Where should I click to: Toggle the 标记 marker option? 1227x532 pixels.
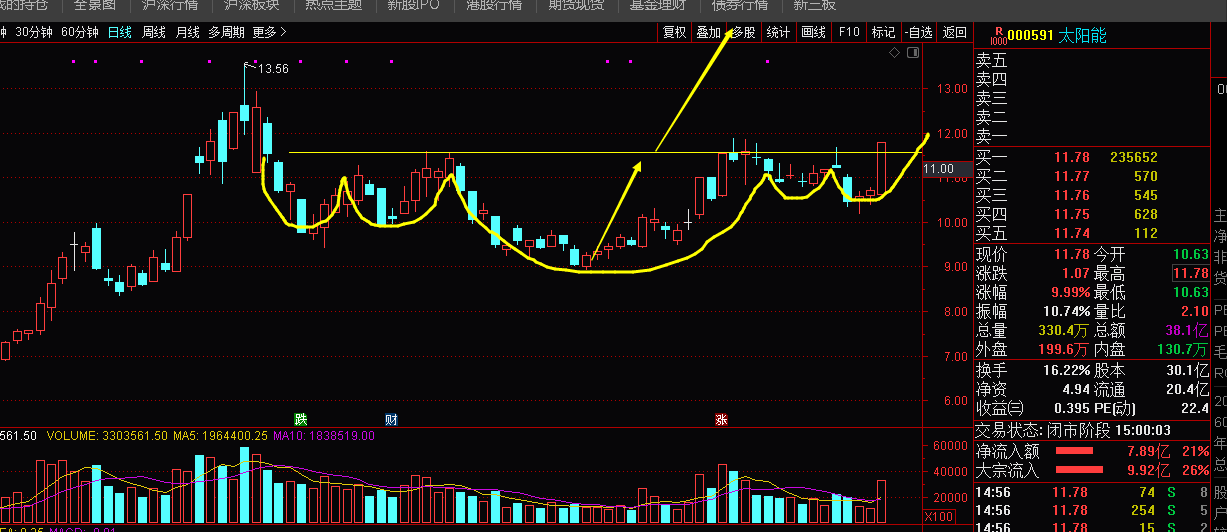point(883,32)
